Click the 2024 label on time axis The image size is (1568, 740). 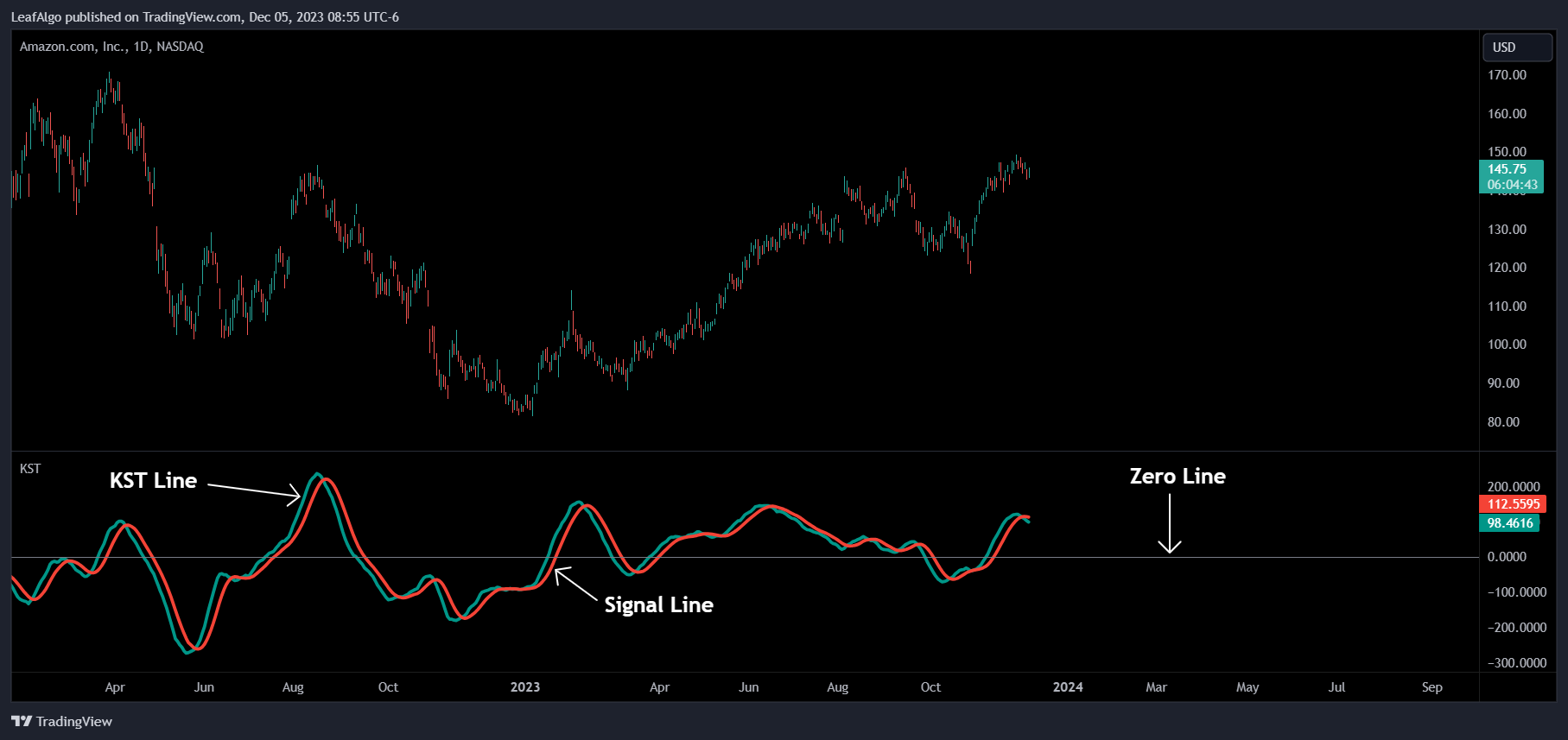point(1068,687)
